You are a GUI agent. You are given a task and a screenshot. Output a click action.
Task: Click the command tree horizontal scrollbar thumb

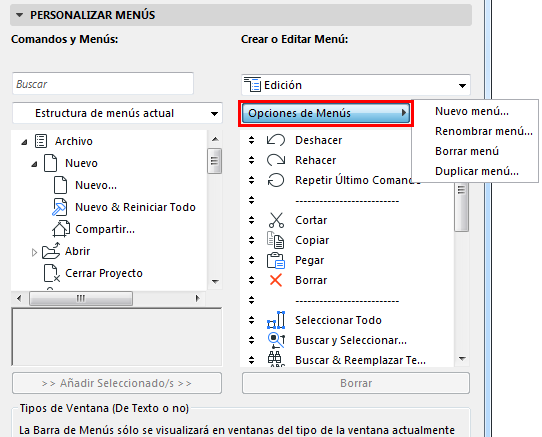point(81,298)
